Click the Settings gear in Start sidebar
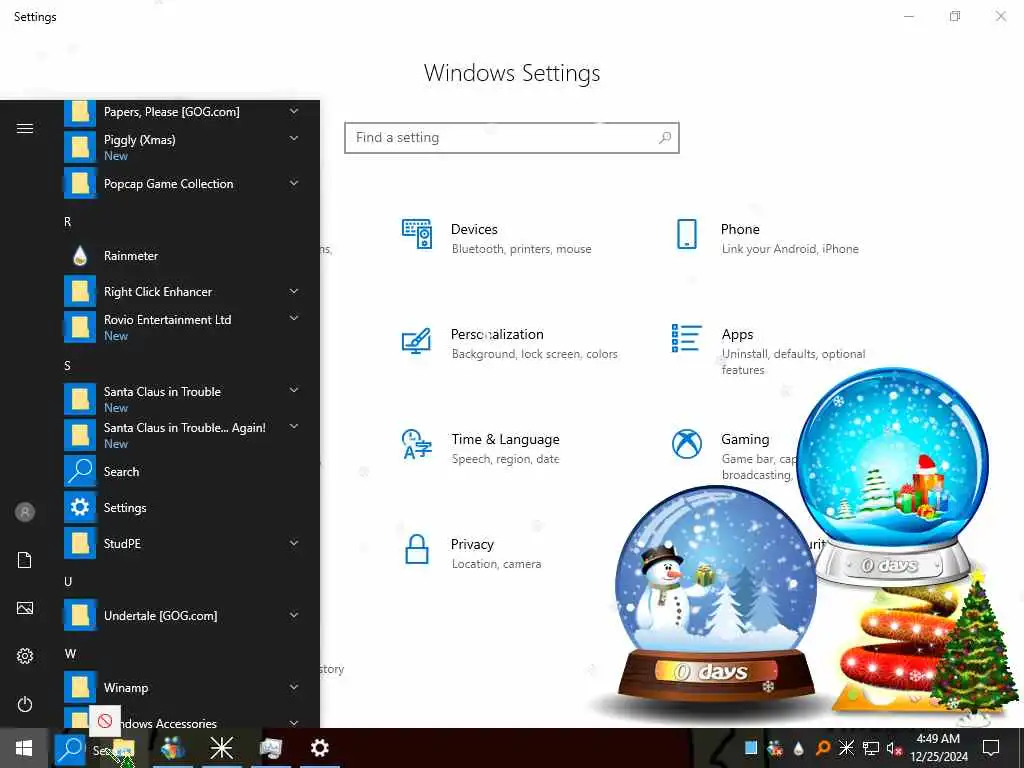The height and width of the screenshot is (768, 1024). [25, 656]
